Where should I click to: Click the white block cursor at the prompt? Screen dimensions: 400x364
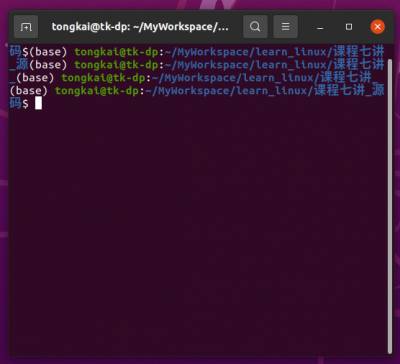(38, 103)
